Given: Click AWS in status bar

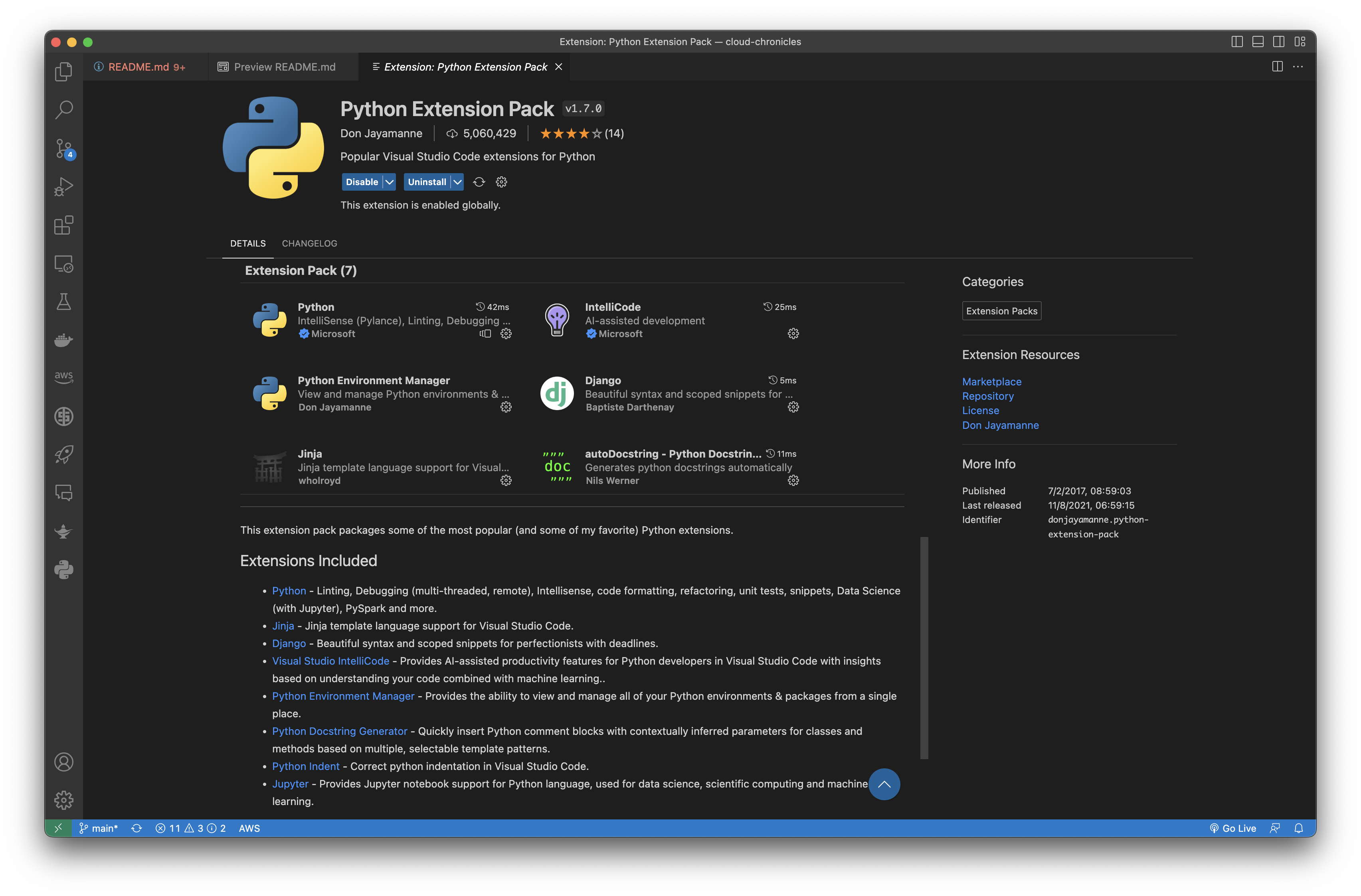Looking at the screenshot, I should pyautogui.click(x=249, y=828).
